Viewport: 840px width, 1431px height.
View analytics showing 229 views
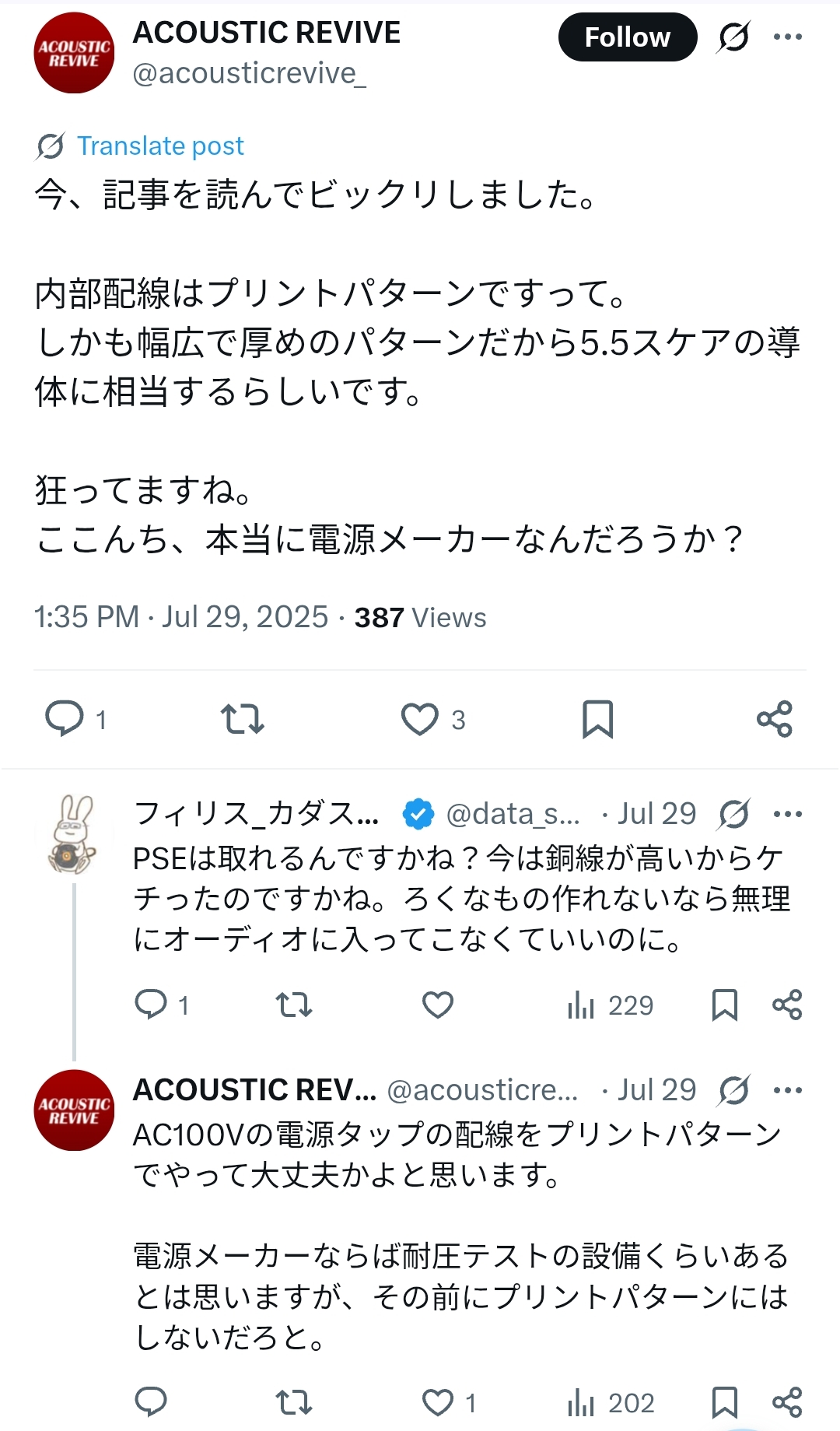[611, 1005]
